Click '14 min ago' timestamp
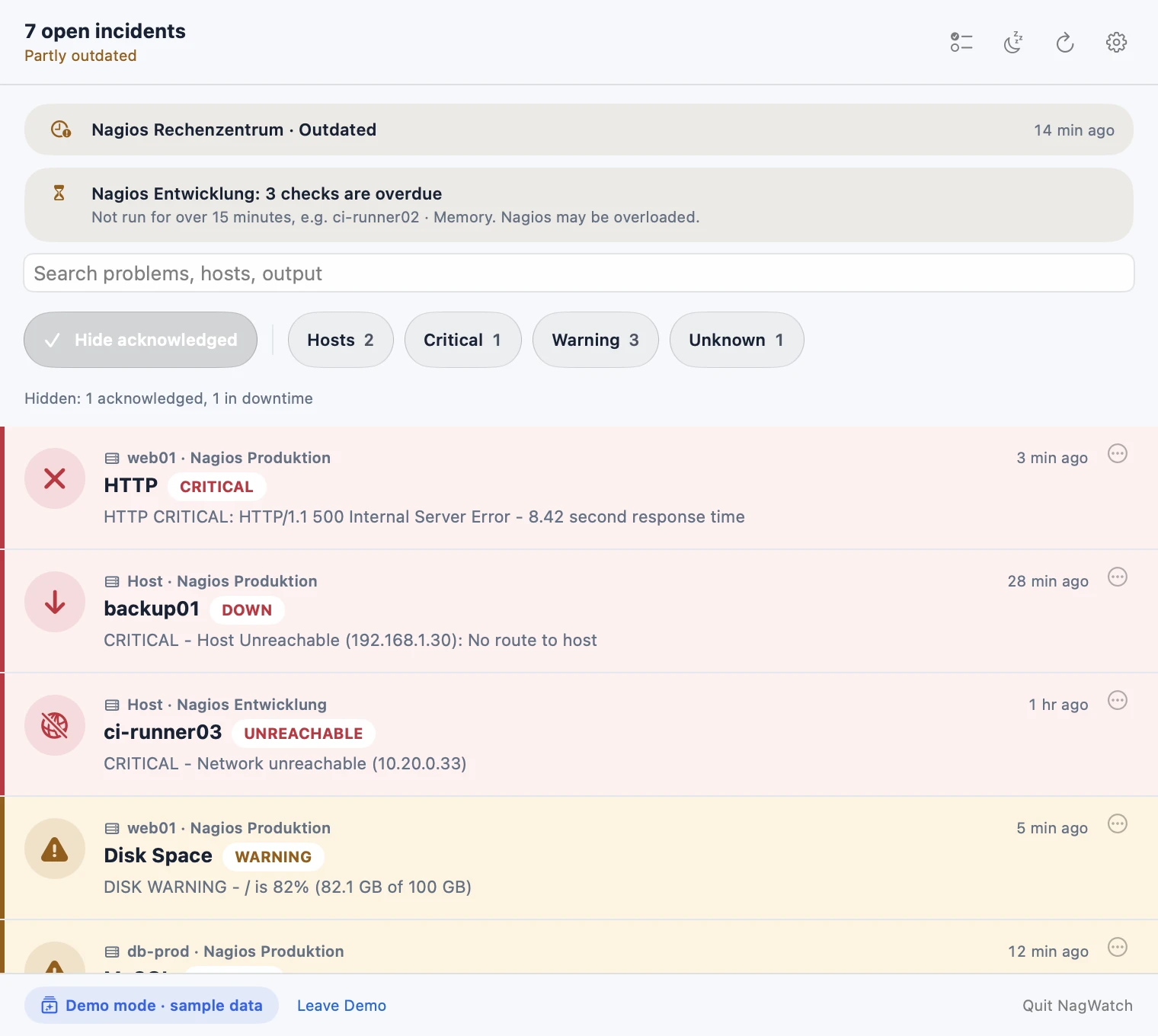 click(x=1074, y=130)
